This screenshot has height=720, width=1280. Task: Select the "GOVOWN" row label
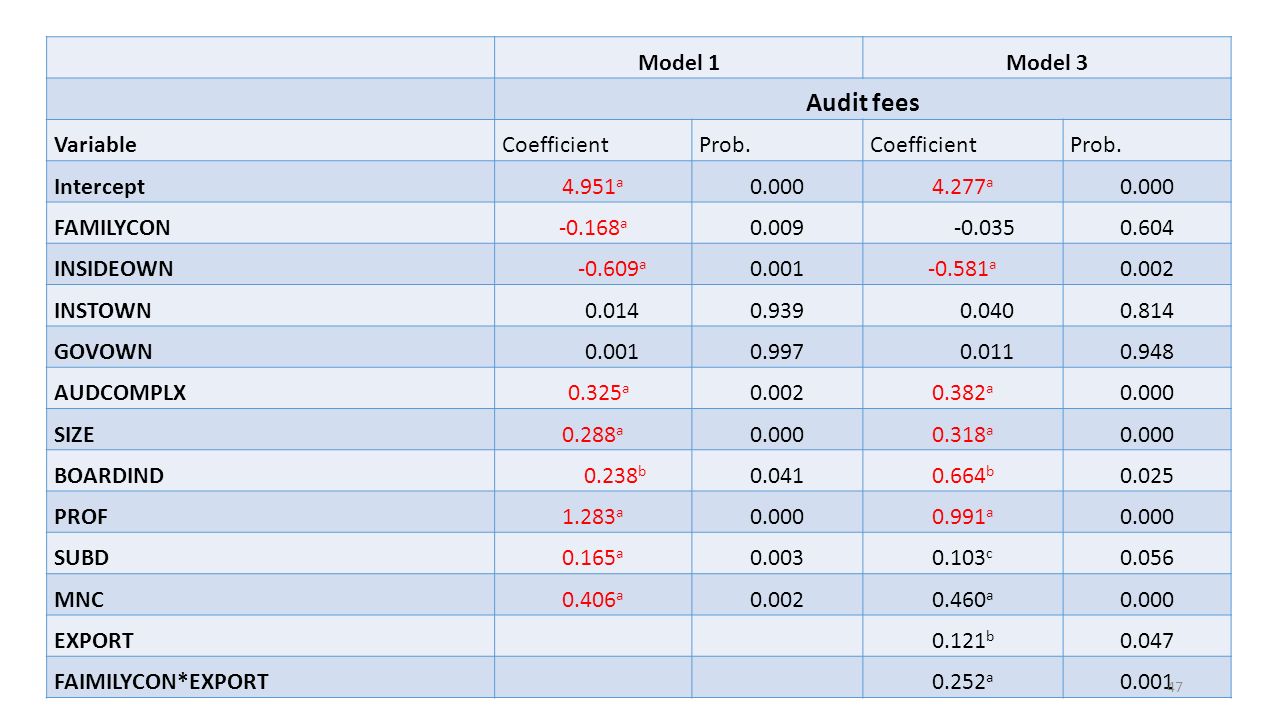pos(103,352)
